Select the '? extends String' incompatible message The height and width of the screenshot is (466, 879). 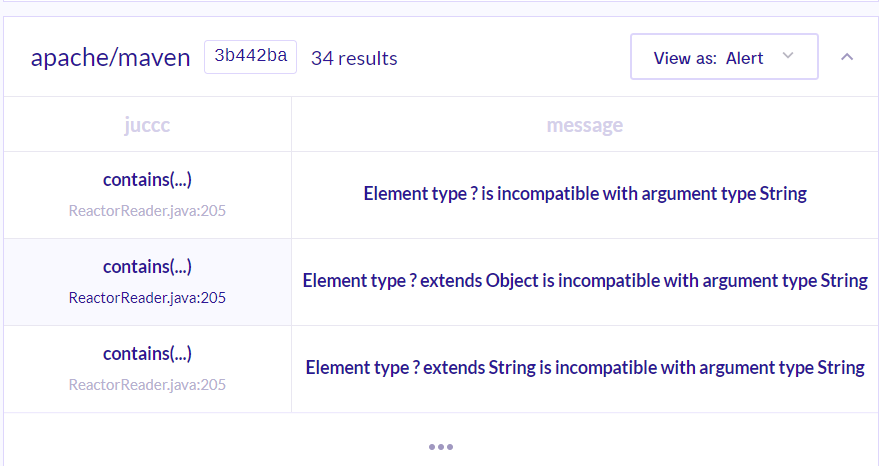(x=585, y=367)
